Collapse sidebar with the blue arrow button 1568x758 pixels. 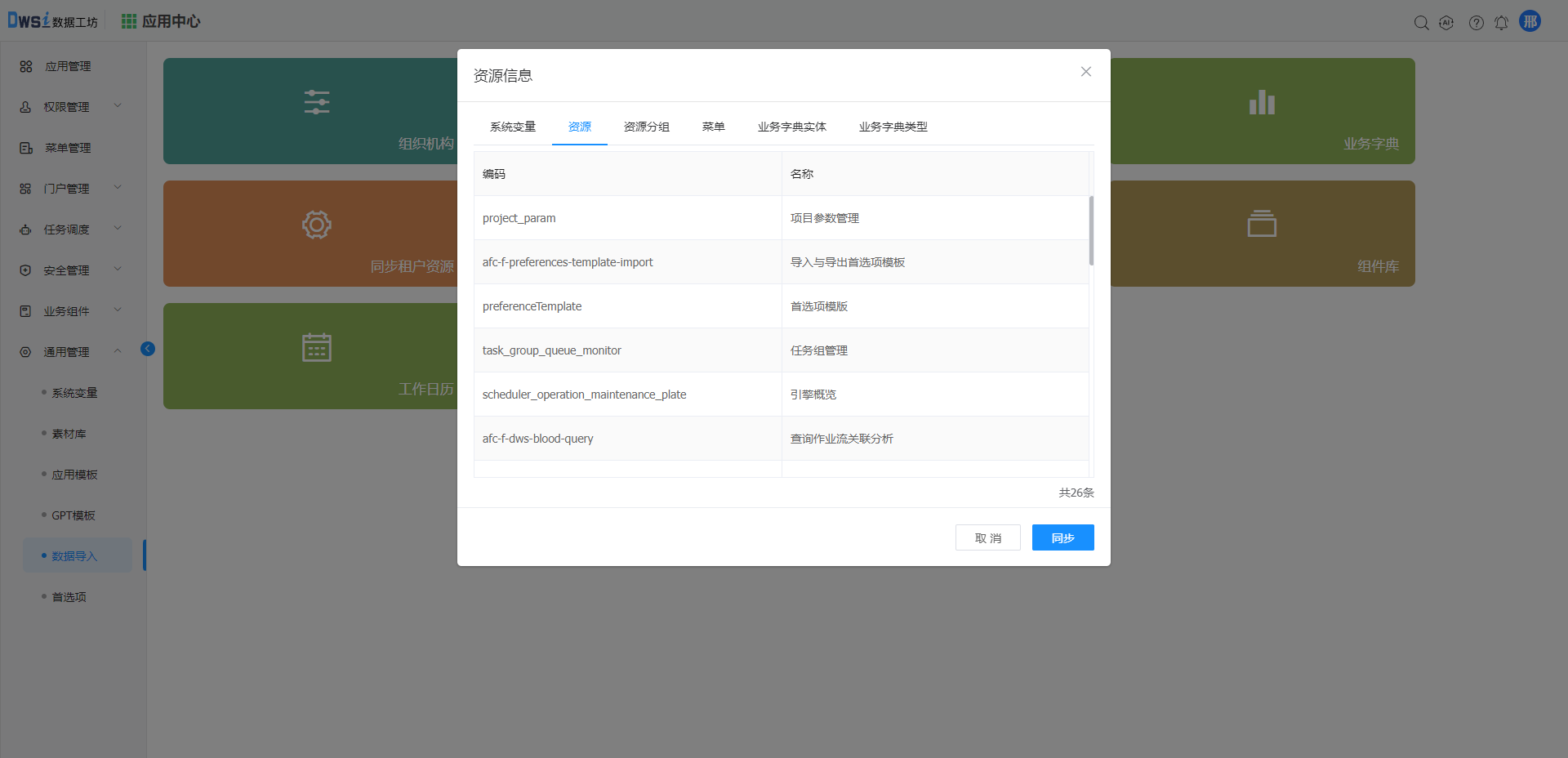pyautogui.click(x=148, y=349)
